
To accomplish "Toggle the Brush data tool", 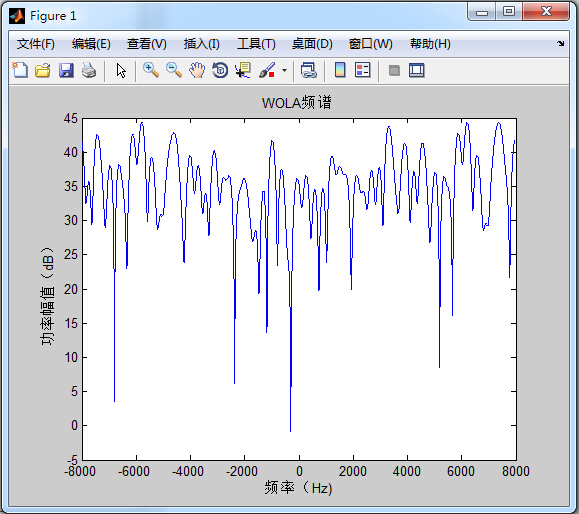I will coord(267,70).
